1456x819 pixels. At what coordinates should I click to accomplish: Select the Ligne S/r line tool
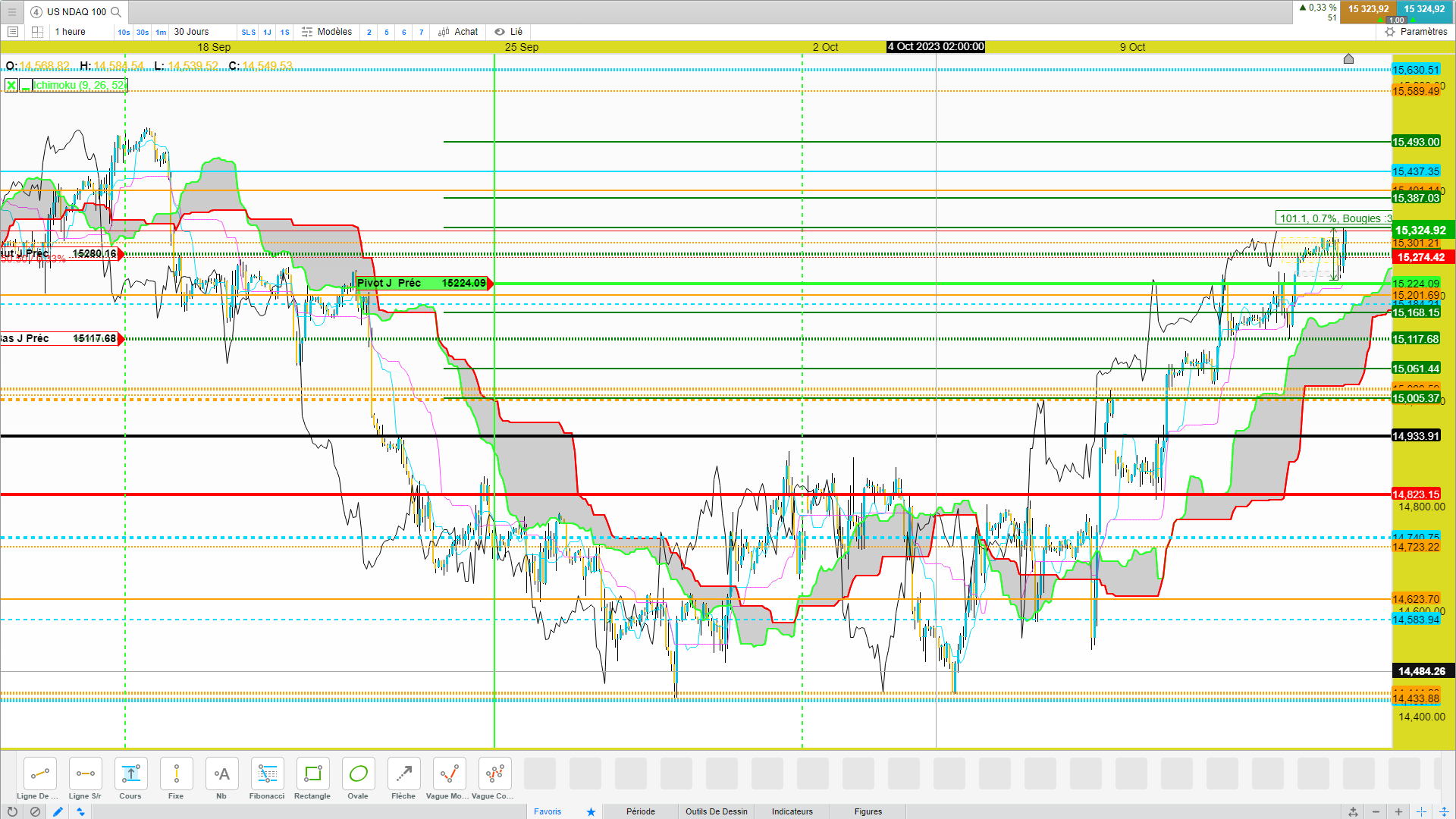(85, 774)
